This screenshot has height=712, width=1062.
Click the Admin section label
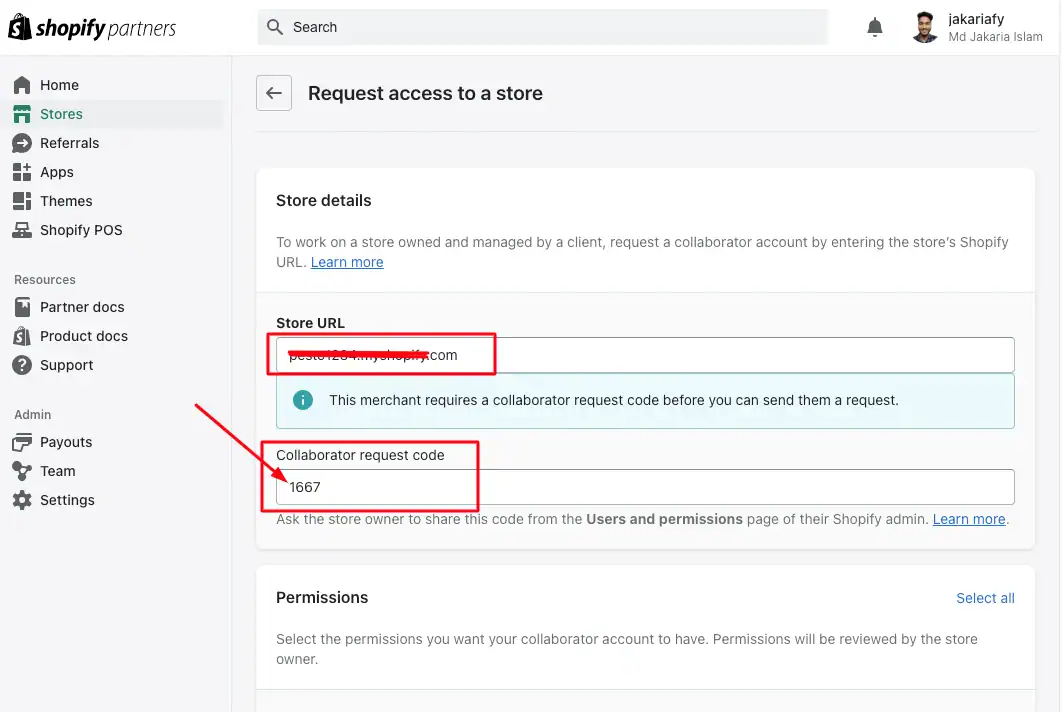33,415
